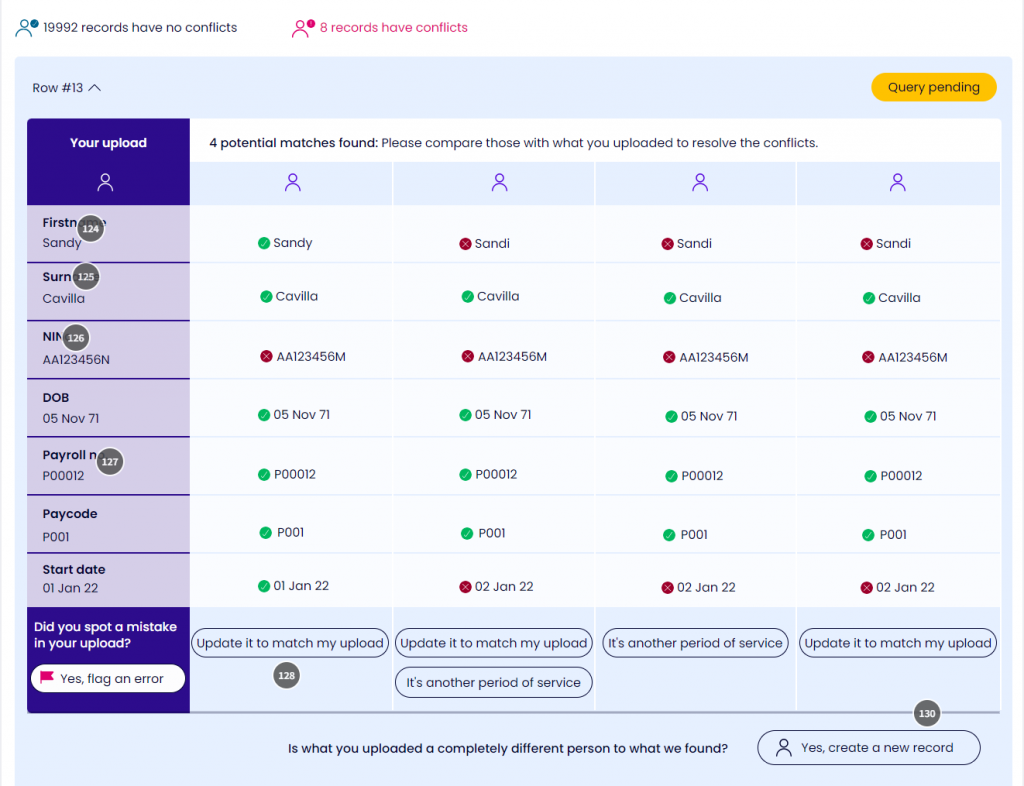Collapse Row #13 using the chevron

(95, 88)
